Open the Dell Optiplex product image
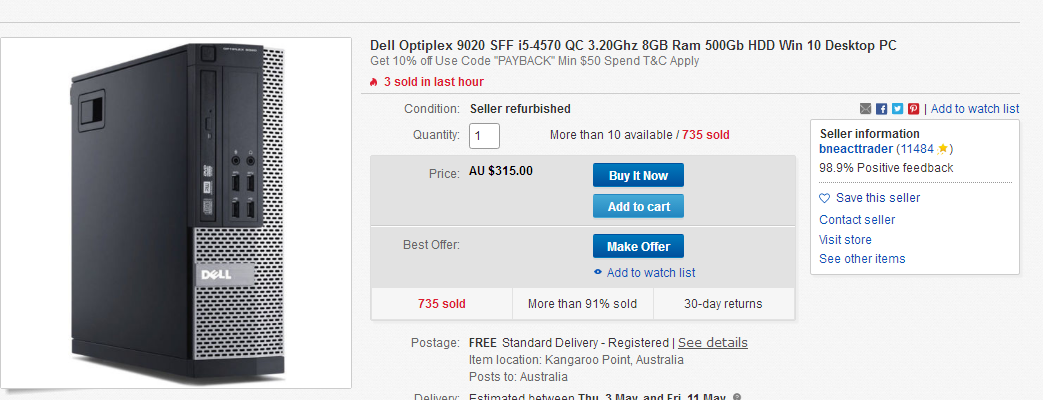Screen dimensions: 1043x400 (176, 212)
